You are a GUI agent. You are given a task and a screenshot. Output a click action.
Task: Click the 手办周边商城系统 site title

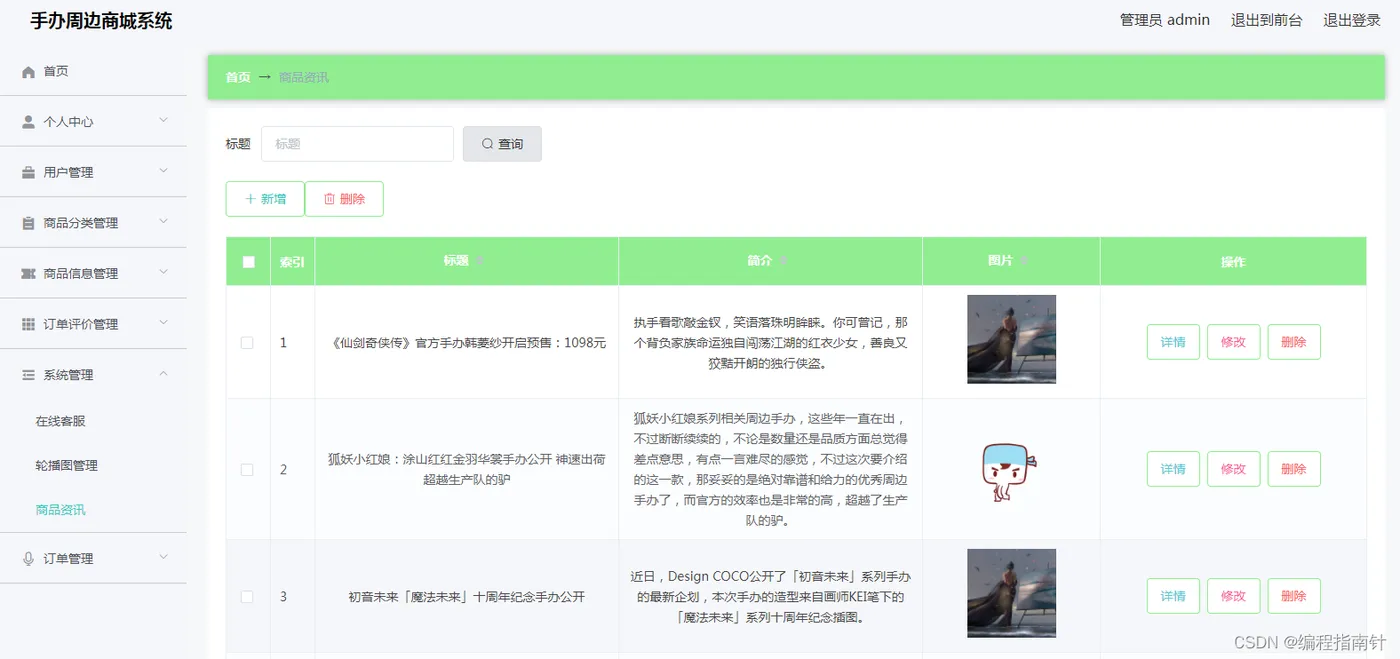(101, 21)
